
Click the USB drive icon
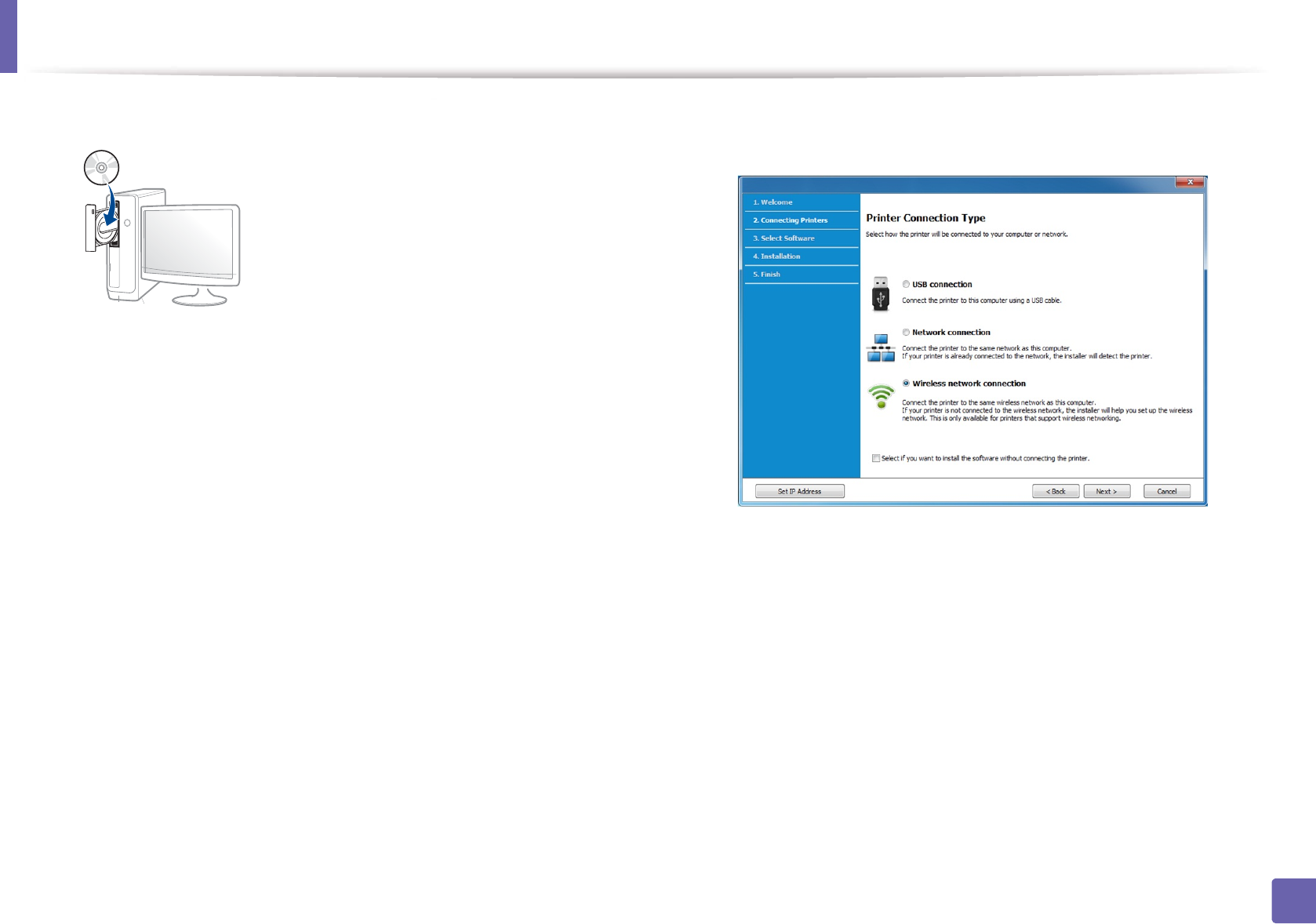tap(881, 294)
